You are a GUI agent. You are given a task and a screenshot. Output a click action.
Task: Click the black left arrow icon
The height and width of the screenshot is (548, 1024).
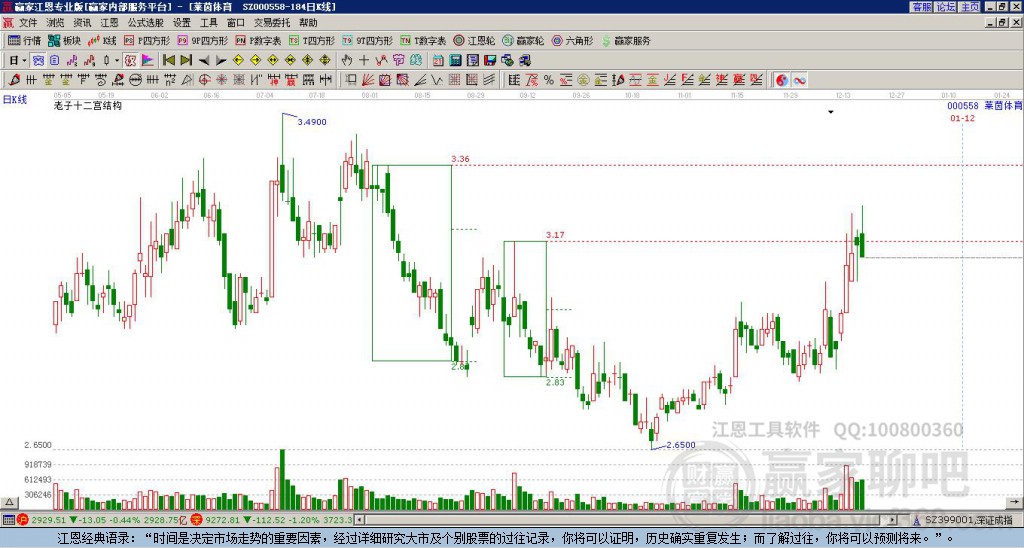(204, 61)
